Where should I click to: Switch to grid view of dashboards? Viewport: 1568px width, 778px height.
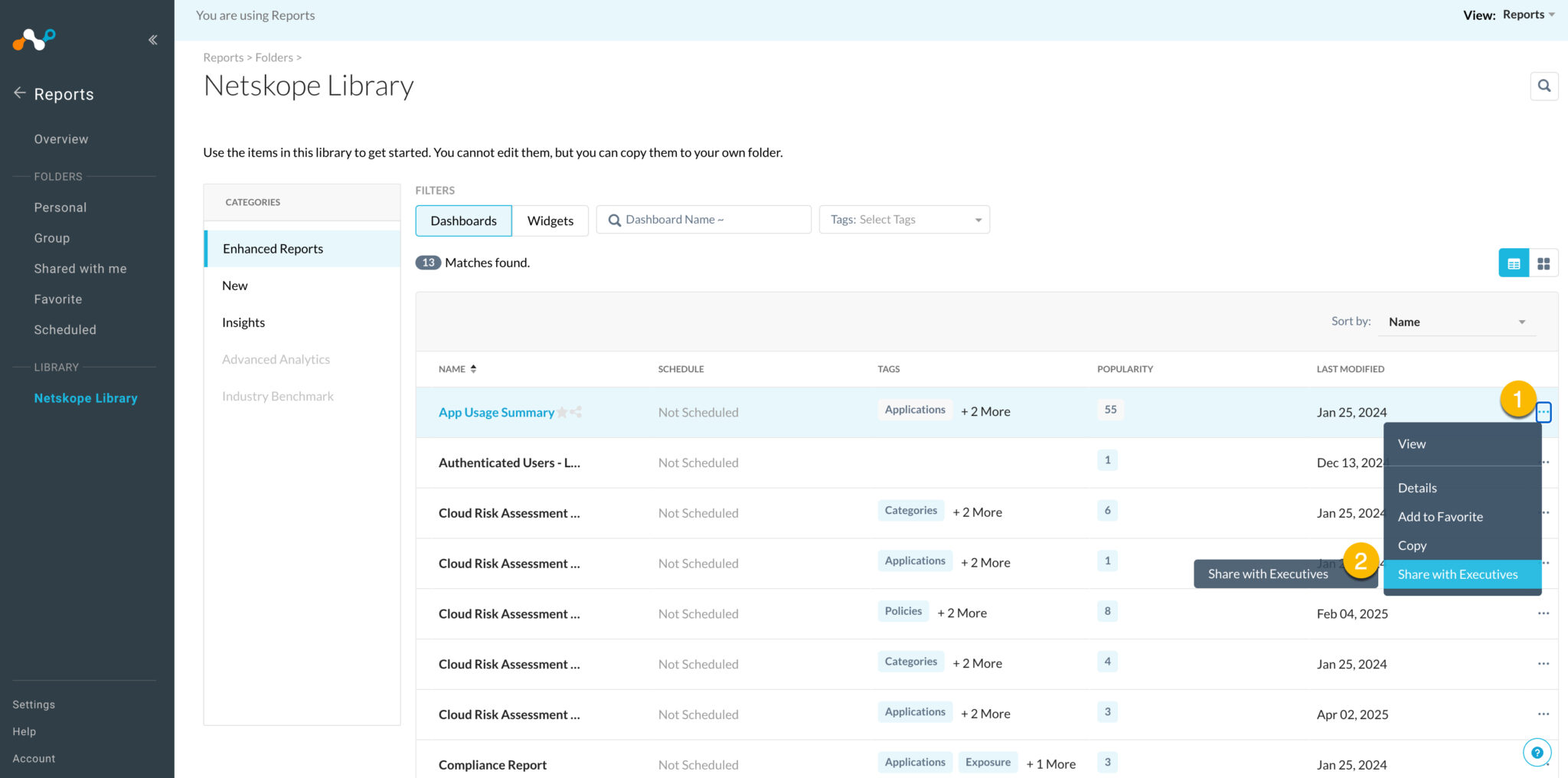click(1544, 263)
